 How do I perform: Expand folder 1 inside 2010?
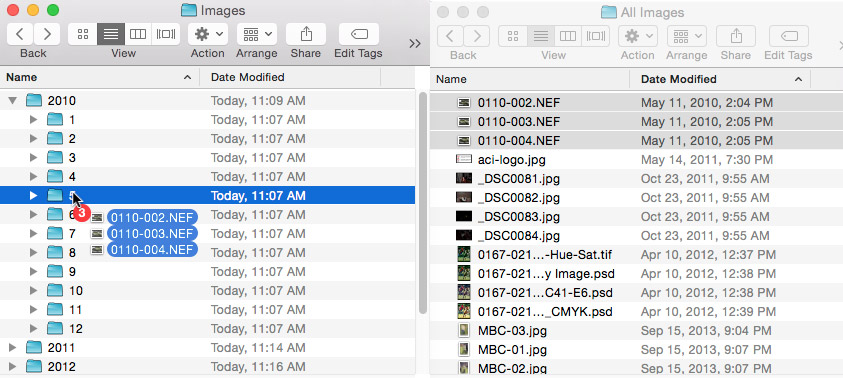[33, 119]
